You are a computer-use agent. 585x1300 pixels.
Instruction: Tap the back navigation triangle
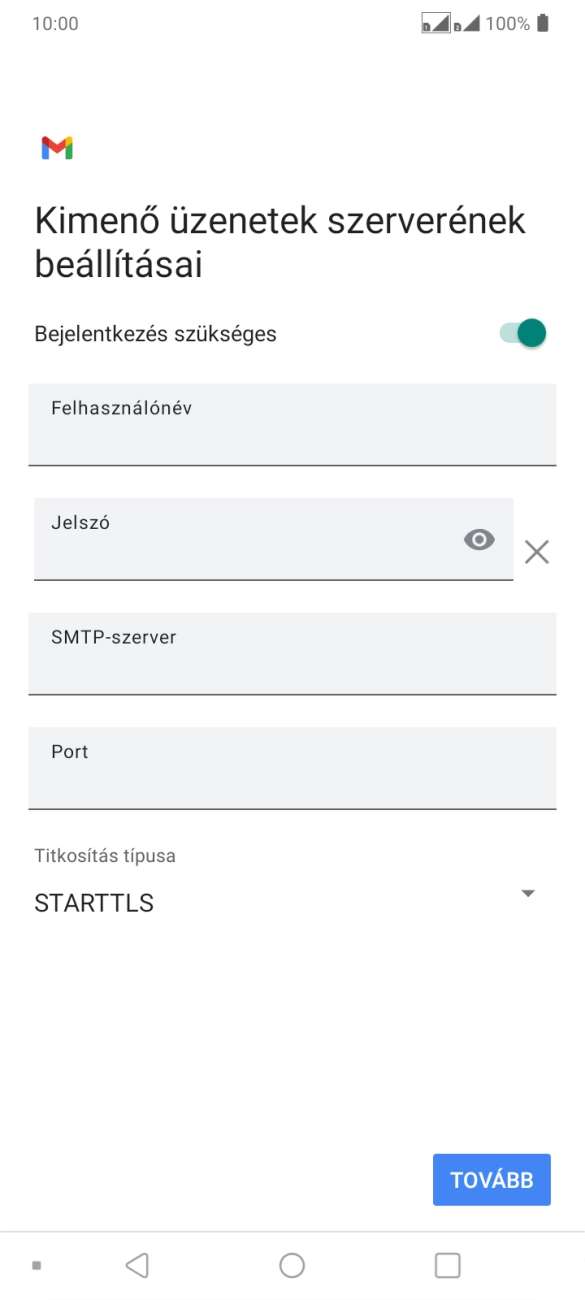click(x=137, y=1264)
